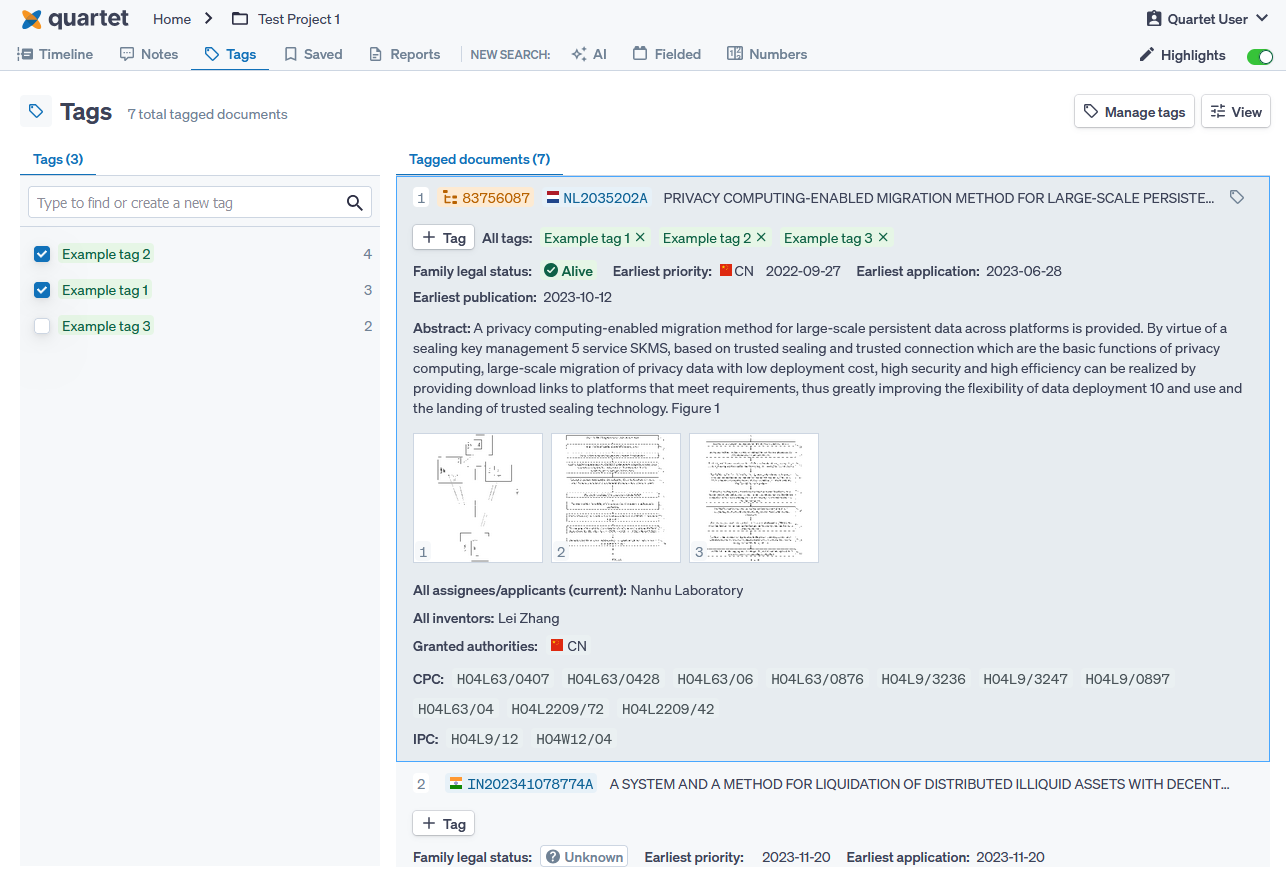This screenshot has width=1286, height=876.
Task: Click the Manage tags button
Action: tap(1134, 112)
